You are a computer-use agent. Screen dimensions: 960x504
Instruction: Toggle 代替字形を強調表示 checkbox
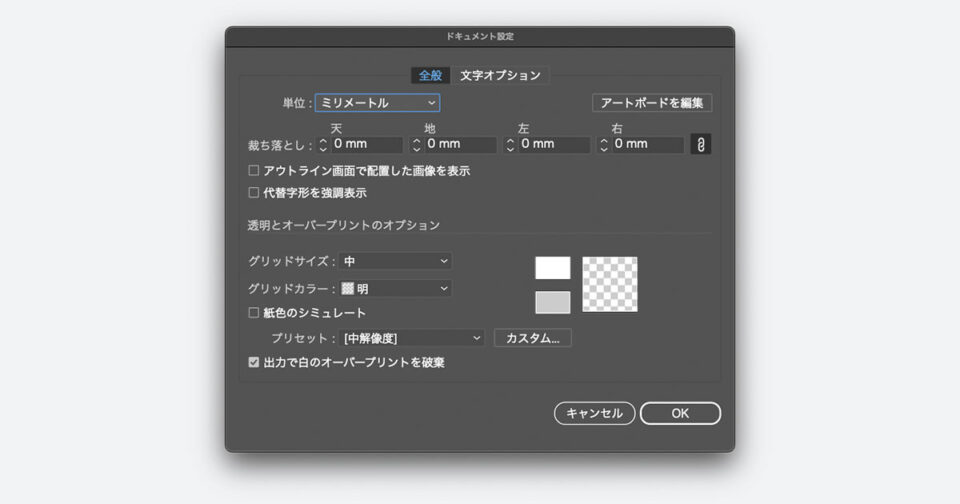pyautogui.click(x=254, y=192)
